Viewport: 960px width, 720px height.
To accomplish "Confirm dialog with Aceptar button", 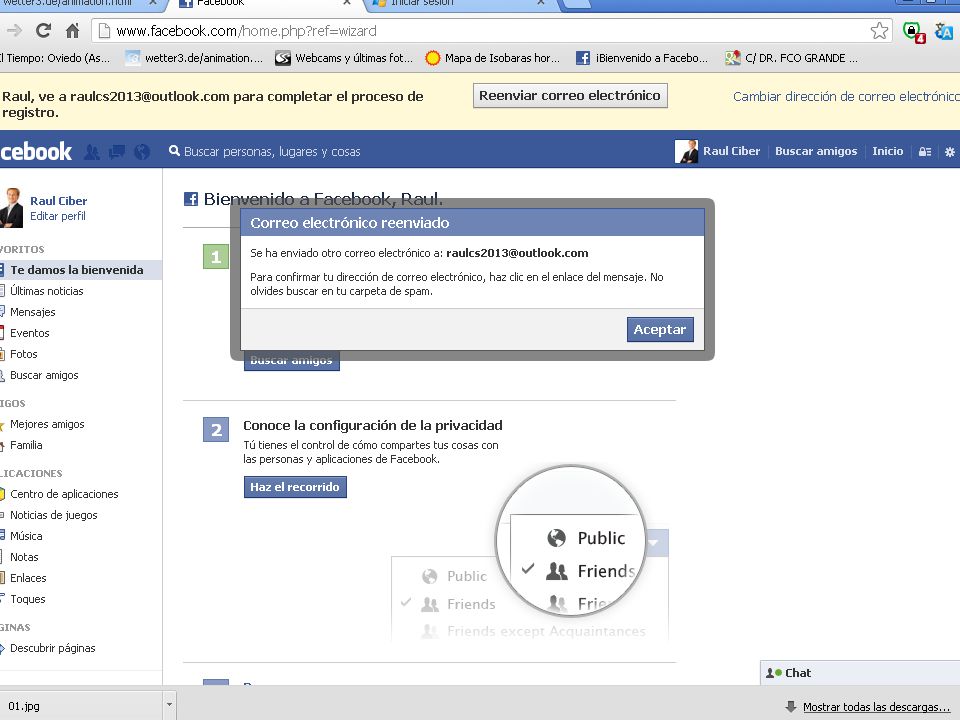I will [660, 329].
